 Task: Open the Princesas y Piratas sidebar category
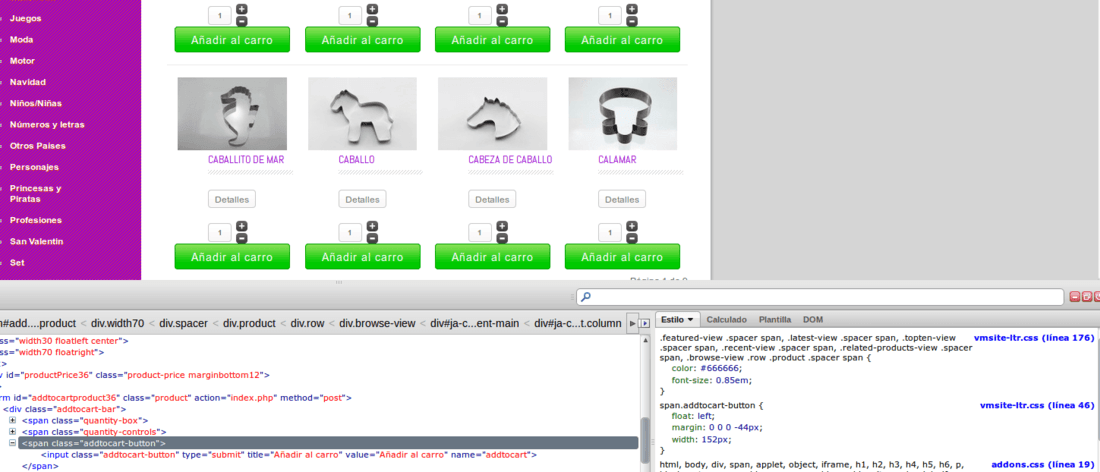(35, 194)
